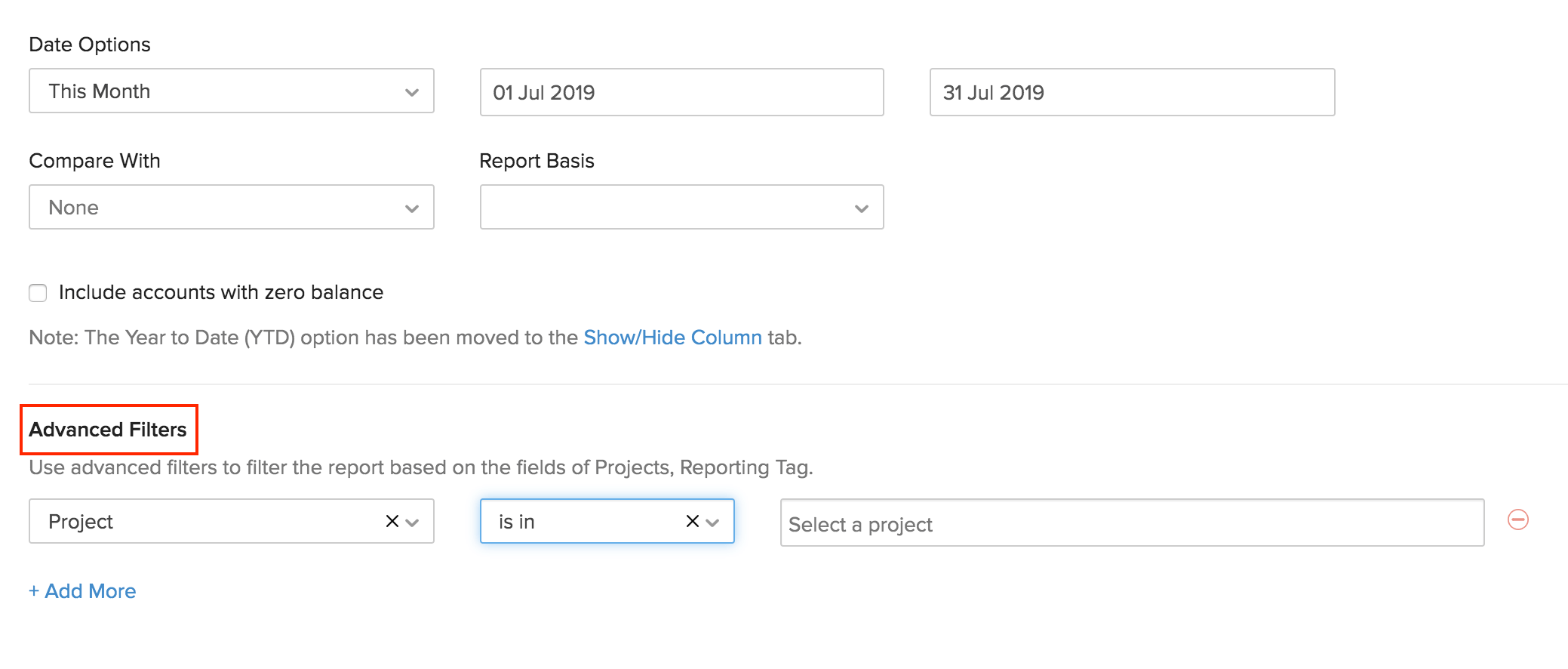Click the chevron on the This Month selector
This screenshot has height=669, width=1568.
[411, 91]
